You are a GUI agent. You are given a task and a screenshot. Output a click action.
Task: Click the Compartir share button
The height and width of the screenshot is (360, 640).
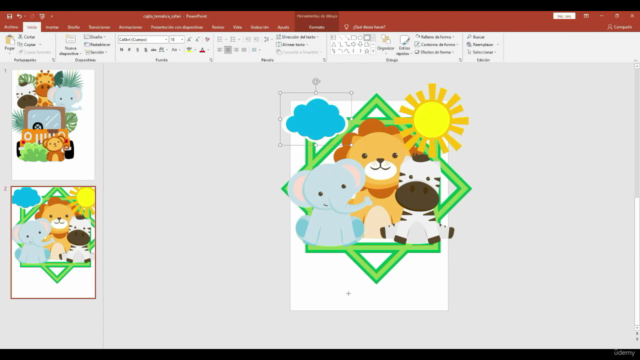(620, 27)
